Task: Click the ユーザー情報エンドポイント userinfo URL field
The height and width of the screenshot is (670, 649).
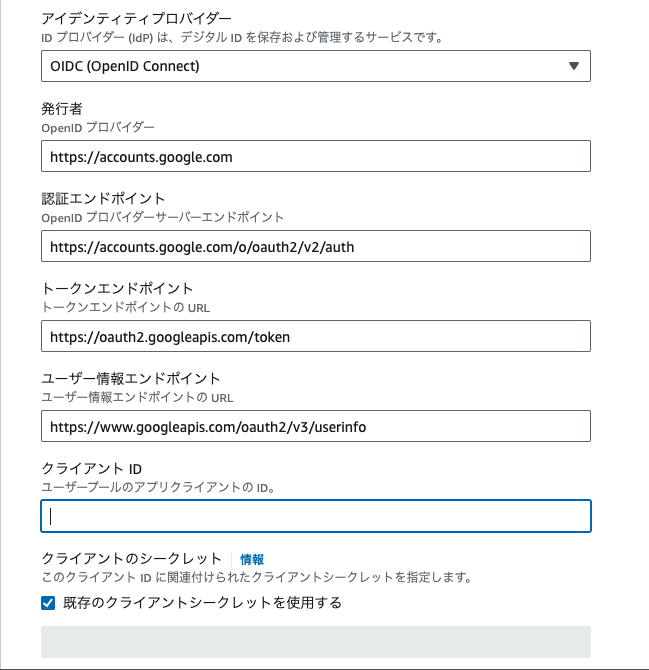Action: coord(316,426)
